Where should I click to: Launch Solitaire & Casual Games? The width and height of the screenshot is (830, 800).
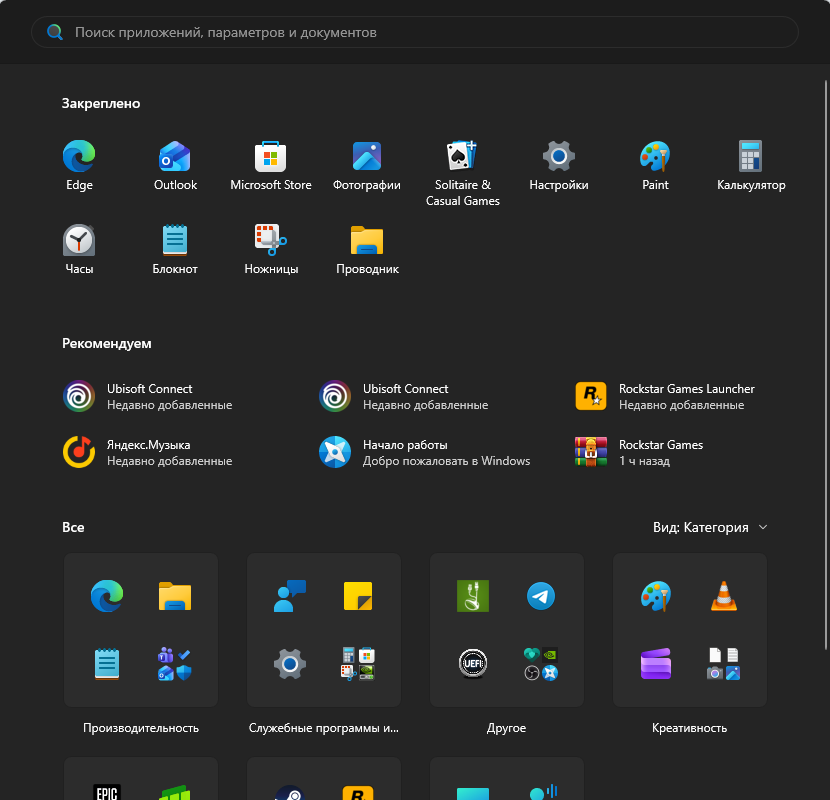coord(463,156)
